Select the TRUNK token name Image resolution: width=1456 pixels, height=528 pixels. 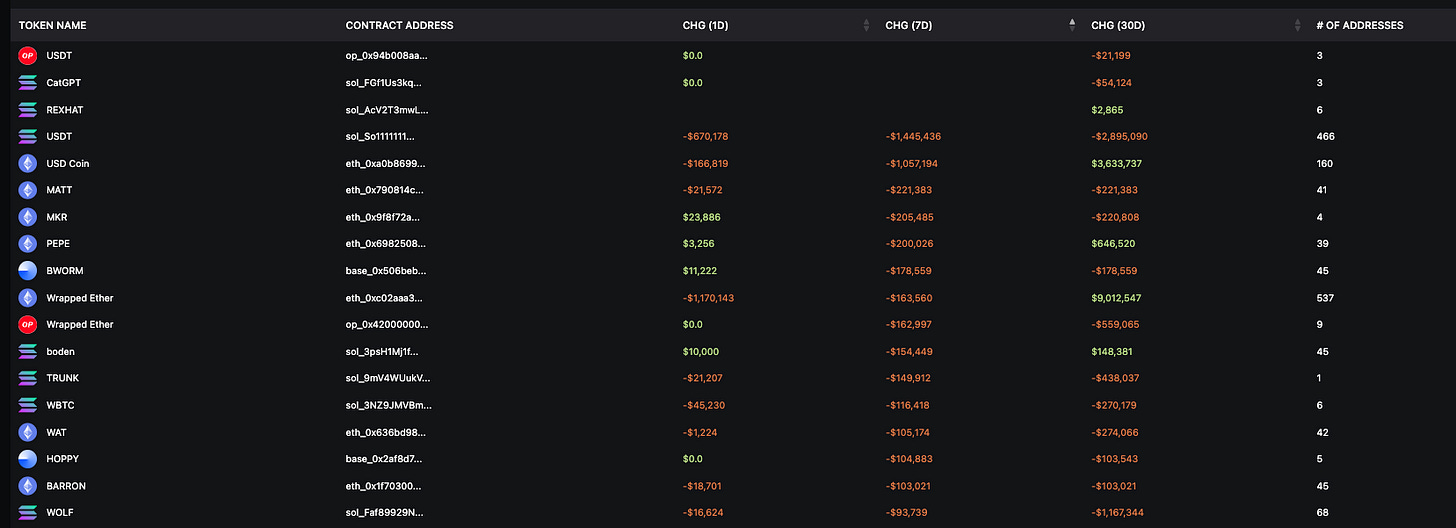(x=62, y=379)
